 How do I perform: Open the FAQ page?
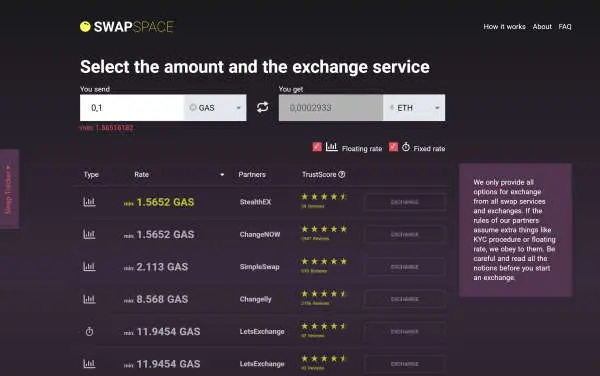click(565, 27)
